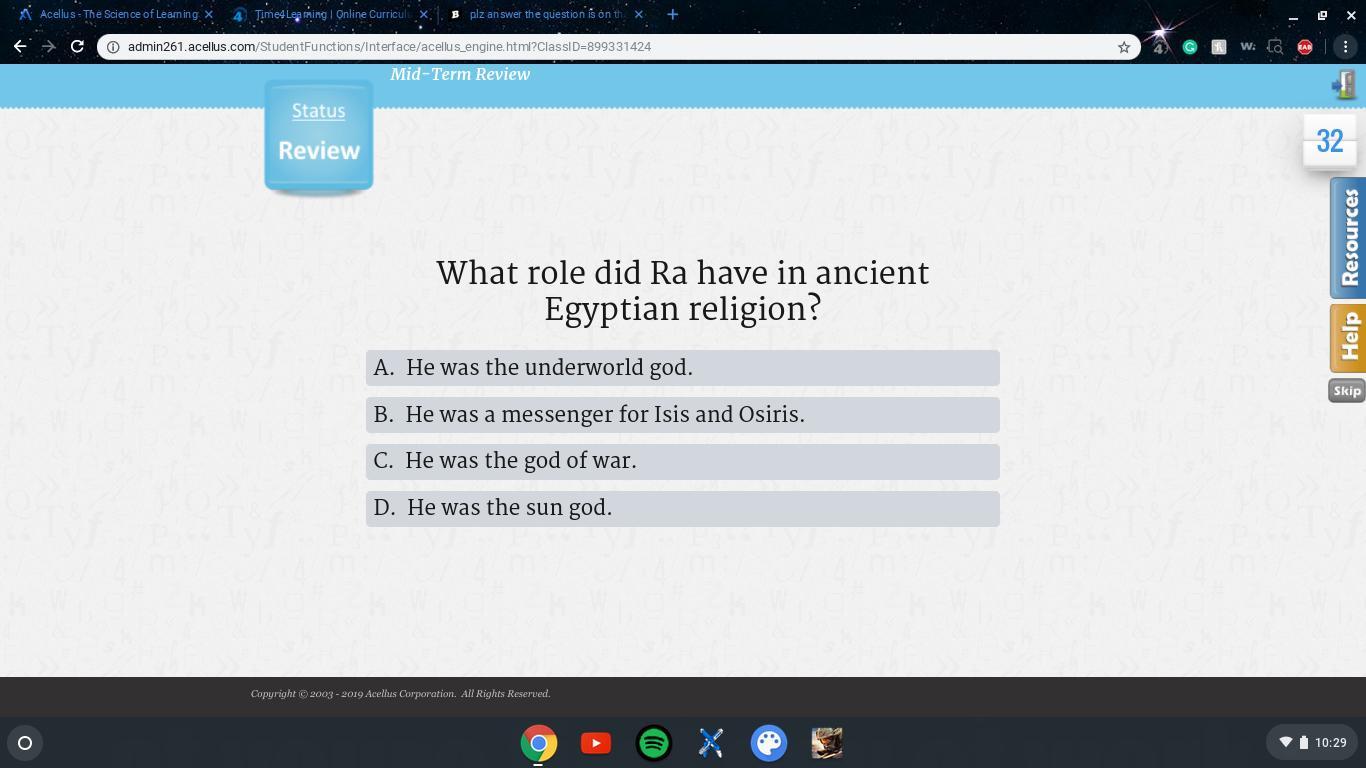Click the Mid-Term Review heading
The image size is (1366, 768).
point(460,75)
